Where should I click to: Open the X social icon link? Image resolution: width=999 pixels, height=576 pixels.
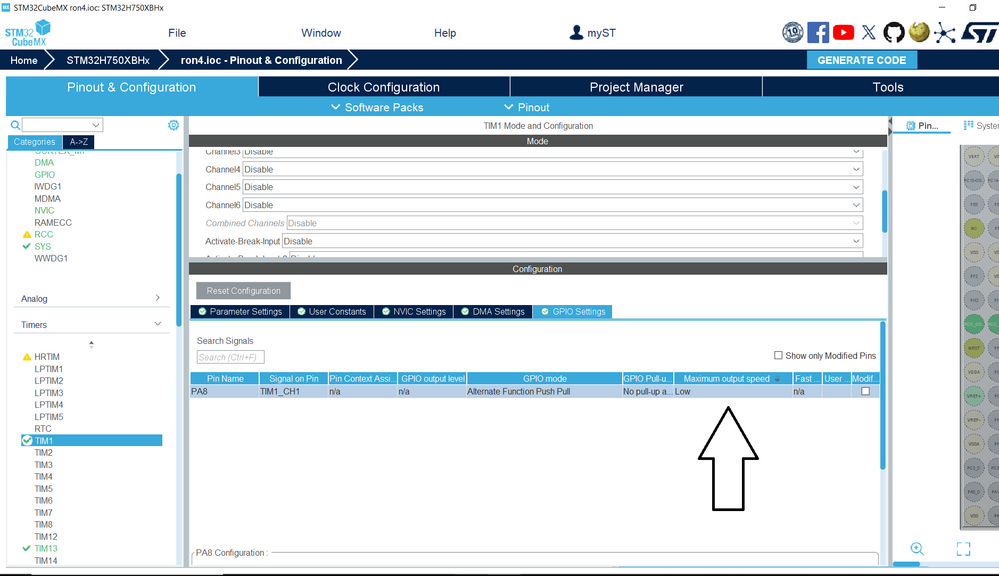(868, 32)
